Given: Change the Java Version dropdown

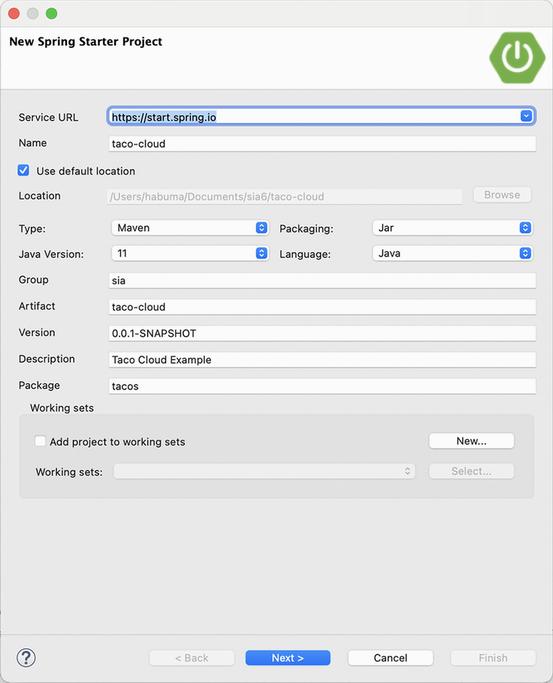Looking at the screenshot, I should click(190, 253).
